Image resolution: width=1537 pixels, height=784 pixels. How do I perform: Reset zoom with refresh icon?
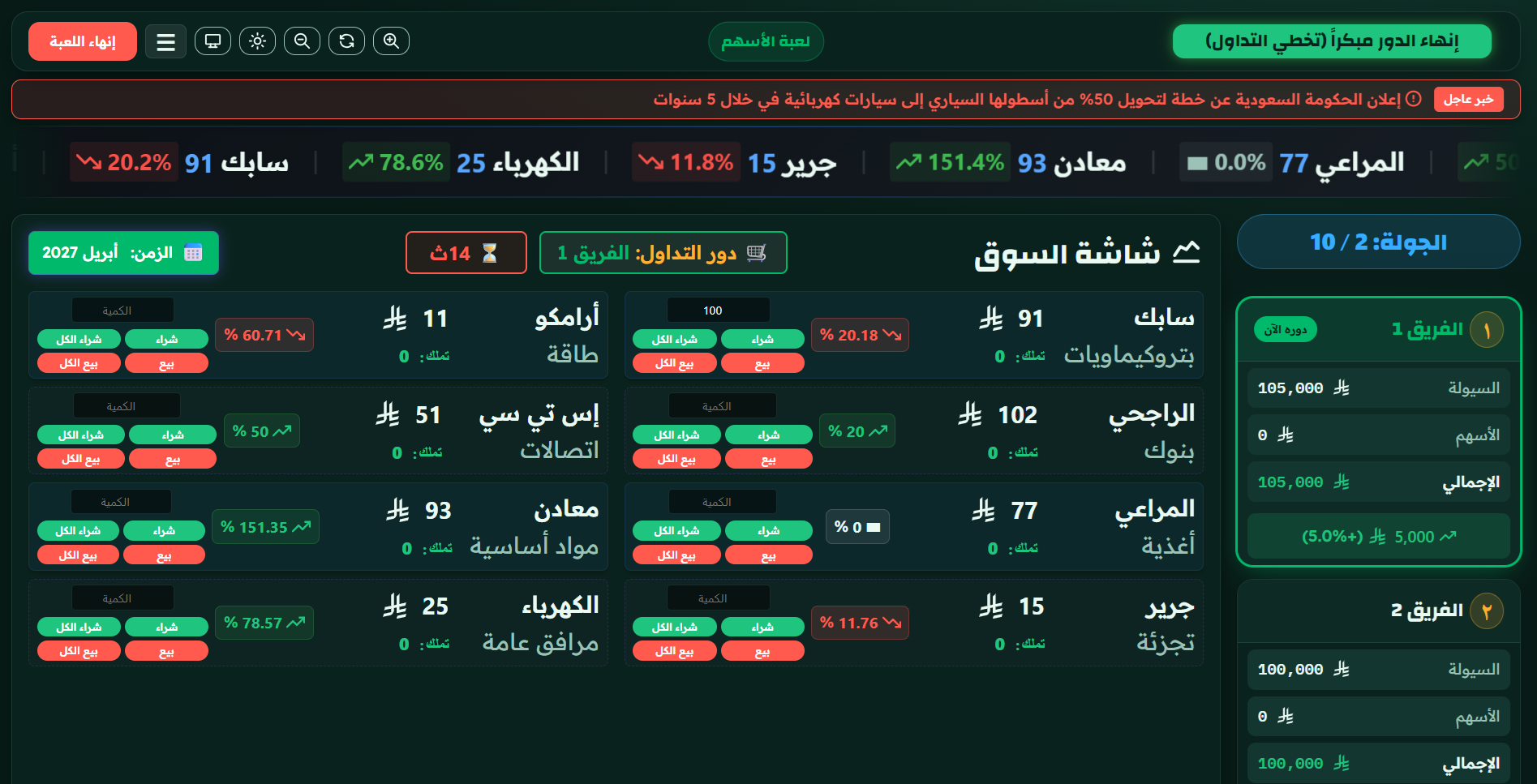(346, 41)
